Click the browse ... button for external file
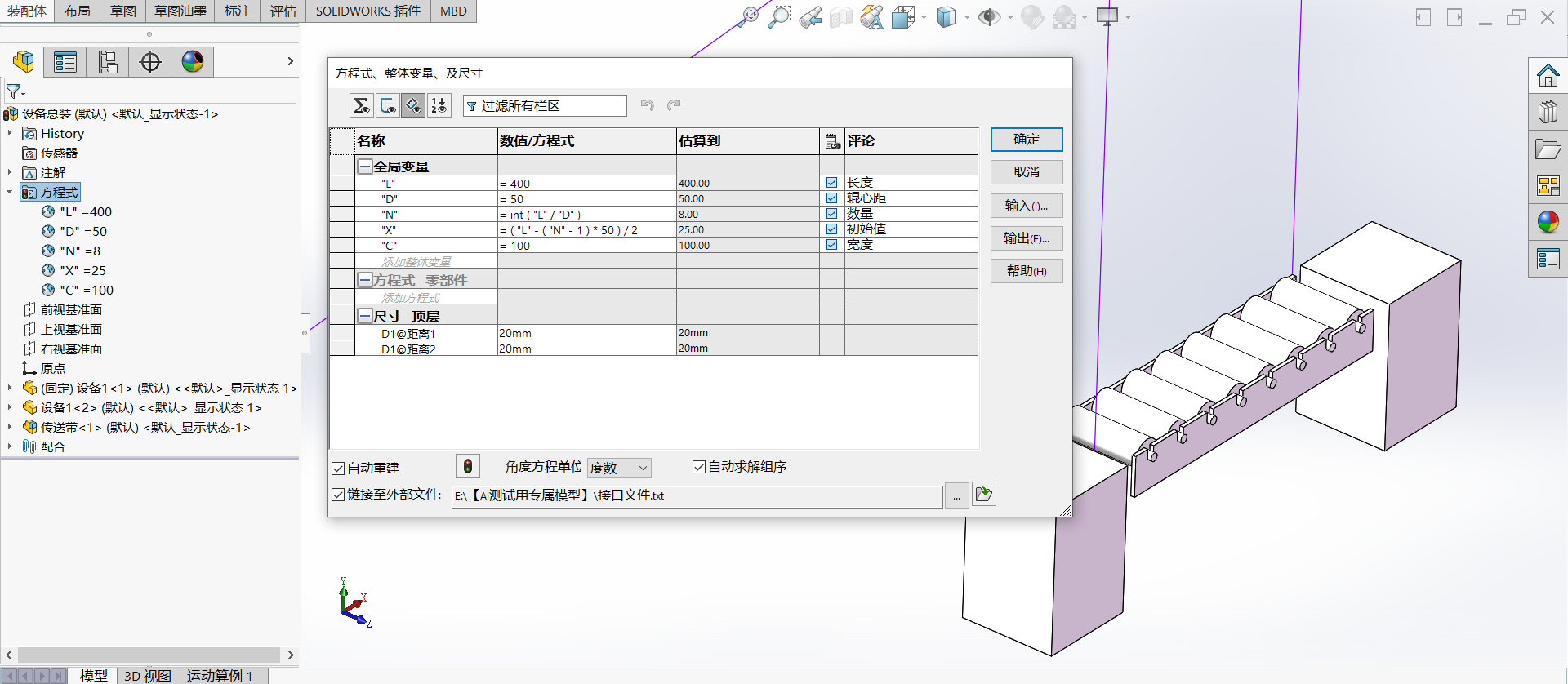 click(x=956, y=495)
